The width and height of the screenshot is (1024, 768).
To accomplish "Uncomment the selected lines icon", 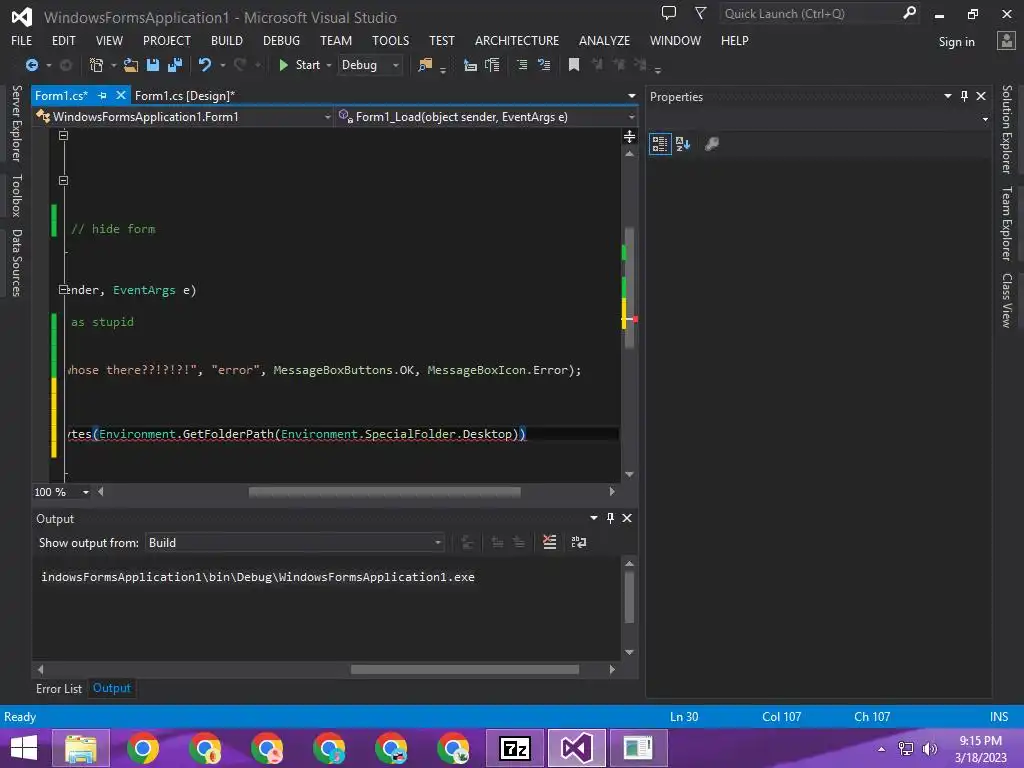I will click(543, 65).
